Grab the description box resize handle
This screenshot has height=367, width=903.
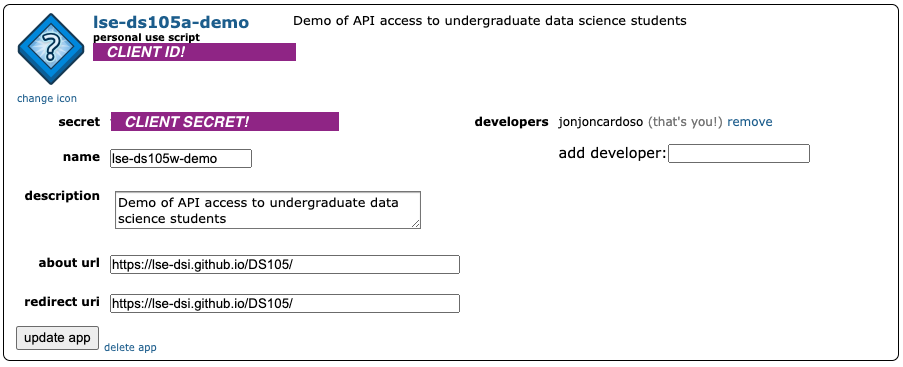pyautogui.click(x=416, y=224)
